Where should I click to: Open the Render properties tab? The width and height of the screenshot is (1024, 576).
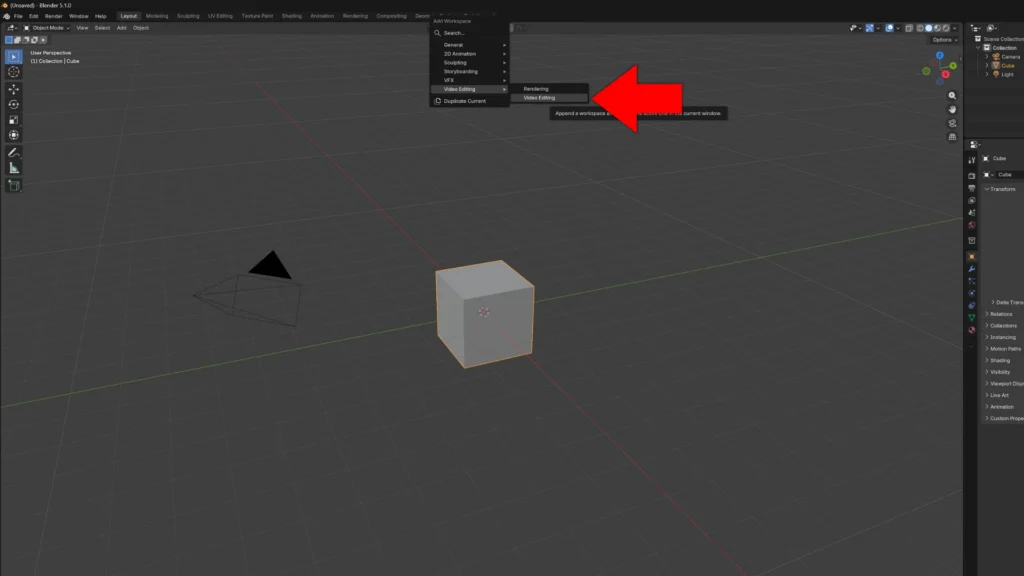972,176
